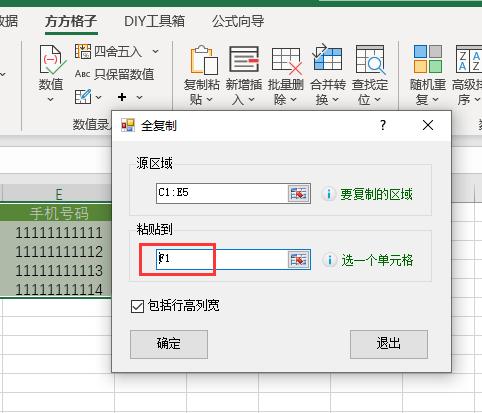The height and width of the screenshot is (413, 482).
Task: Select cell containing 11111111111
Action: pyautogui.click(x=57, y=232)
